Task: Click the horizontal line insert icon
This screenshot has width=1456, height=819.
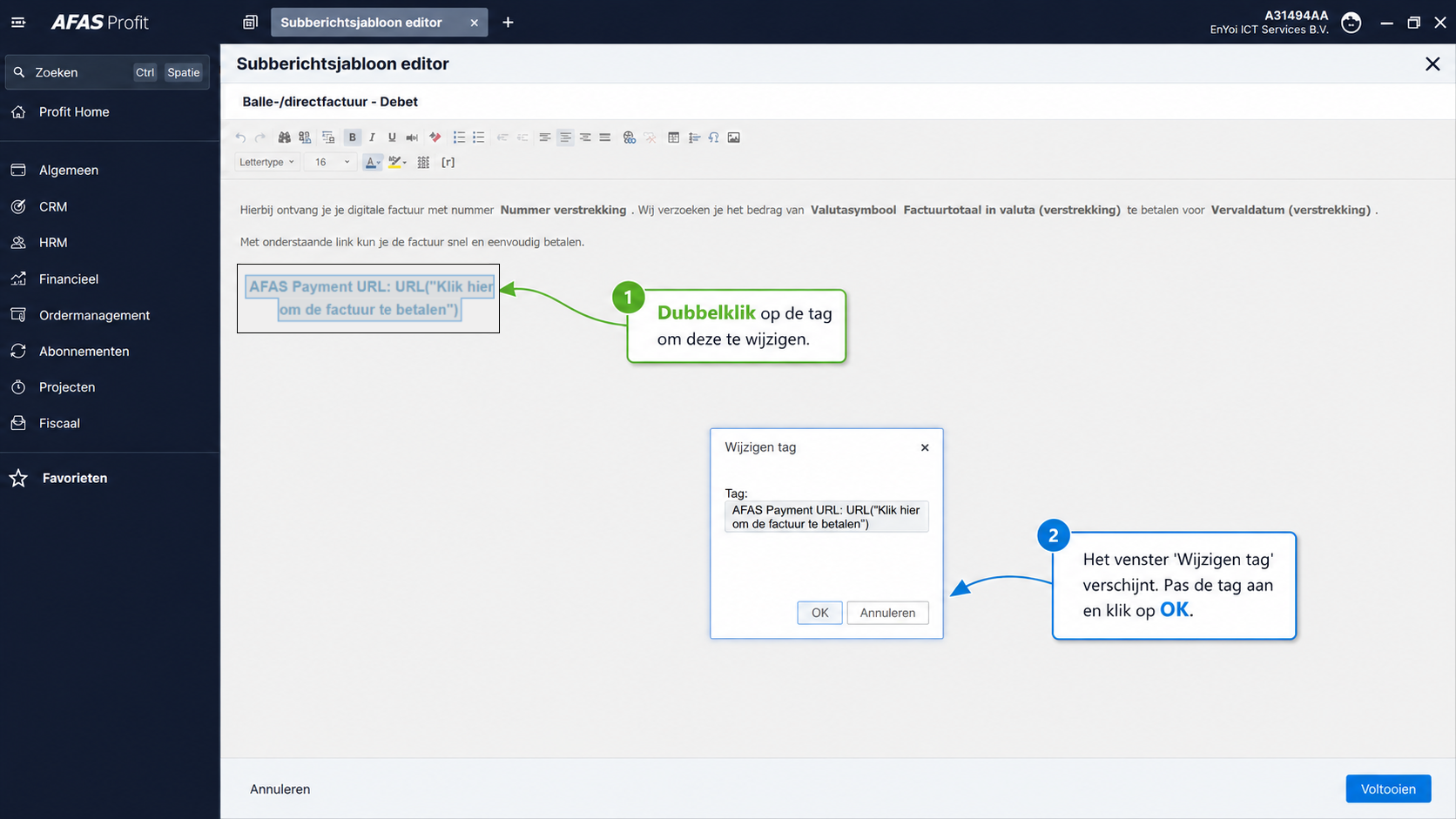Action: (694, 138)
